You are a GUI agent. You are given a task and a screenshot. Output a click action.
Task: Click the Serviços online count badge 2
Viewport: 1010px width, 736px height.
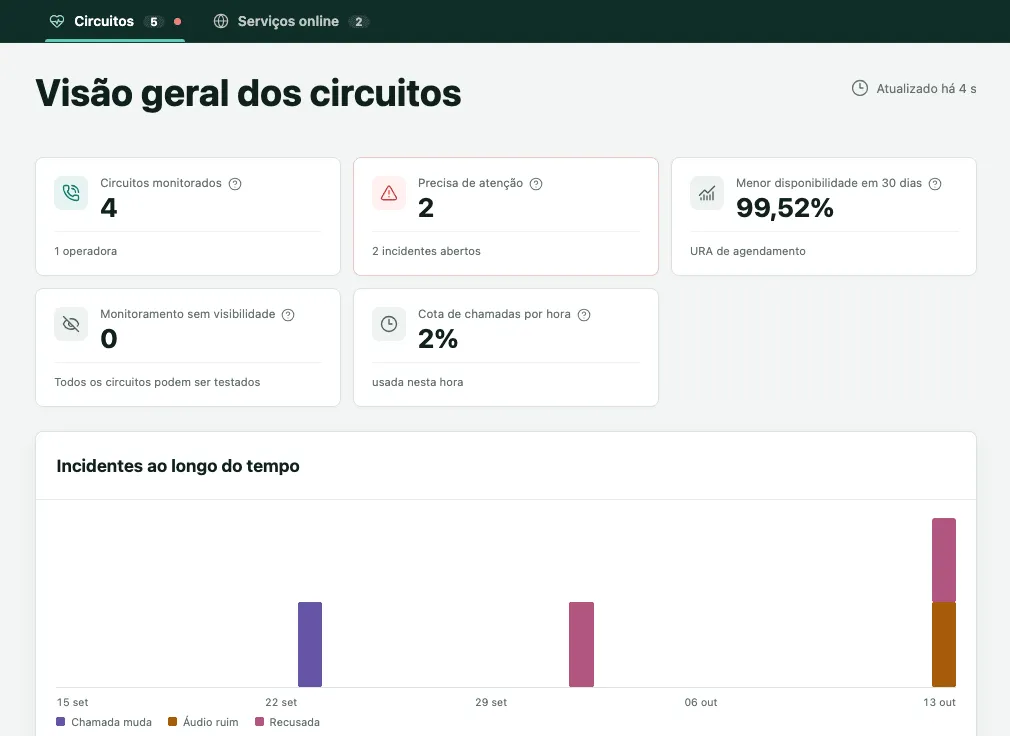359,22
